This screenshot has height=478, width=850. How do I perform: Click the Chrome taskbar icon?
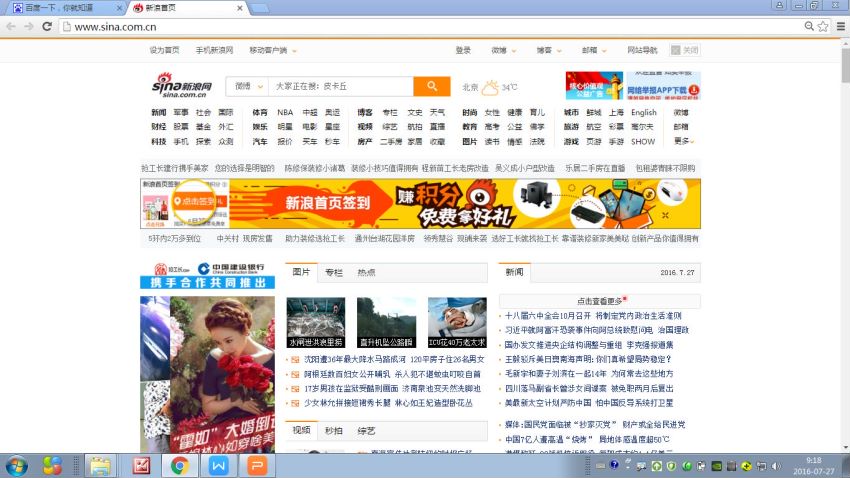pos(179,466)
